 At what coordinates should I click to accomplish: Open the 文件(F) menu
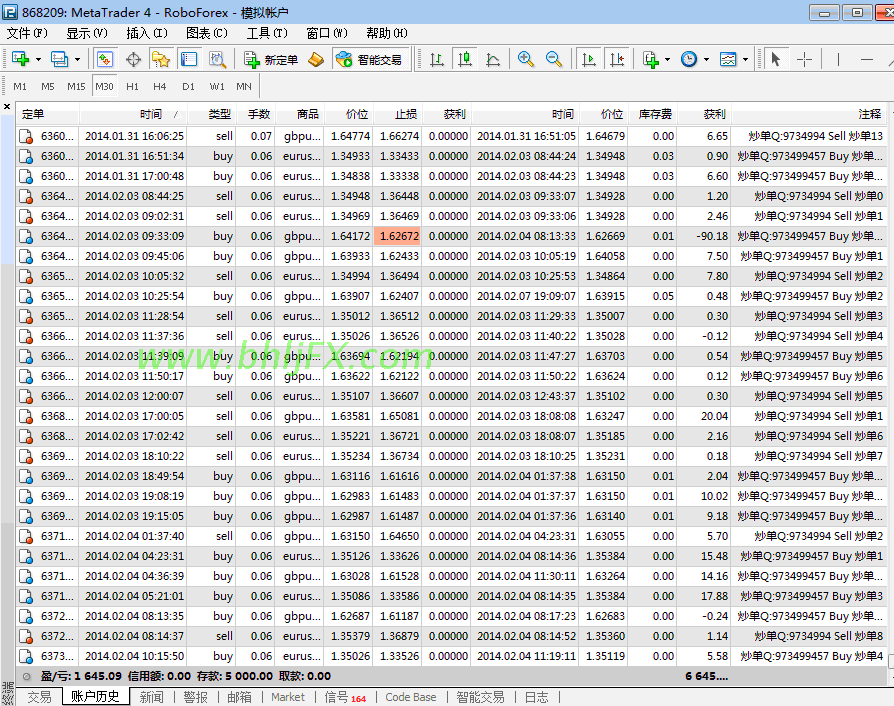pos(27,33)
